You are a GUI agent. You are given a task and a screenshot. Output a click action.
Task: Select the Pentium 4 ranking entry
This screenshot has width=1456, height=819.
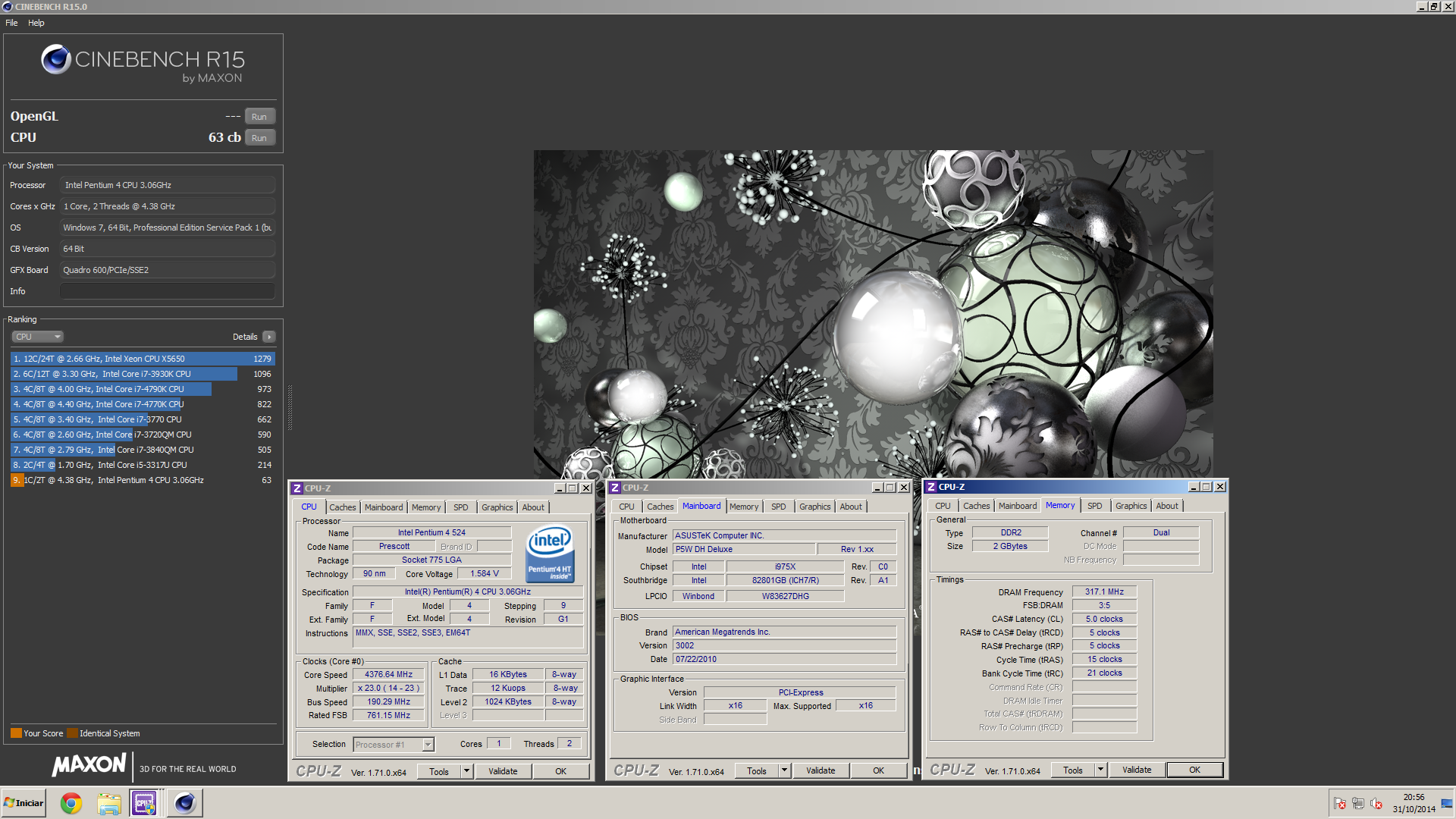[143, 480]
